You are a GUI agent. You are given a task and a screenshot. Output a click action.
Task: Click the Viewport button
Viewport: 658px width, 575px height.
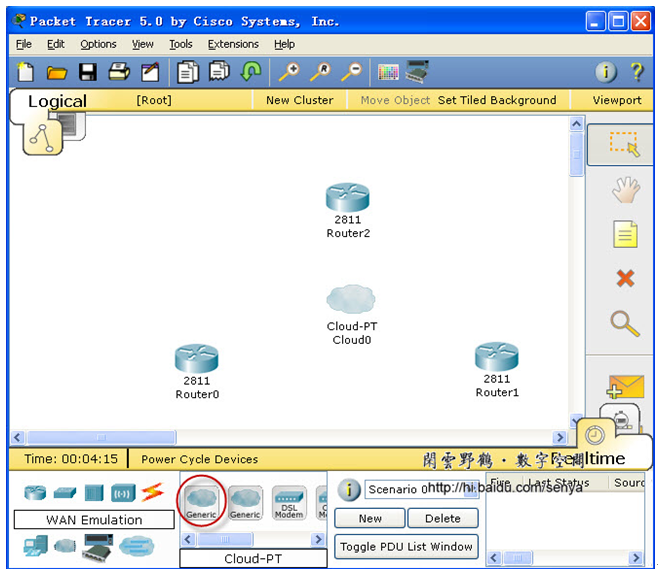pos(617,100)
